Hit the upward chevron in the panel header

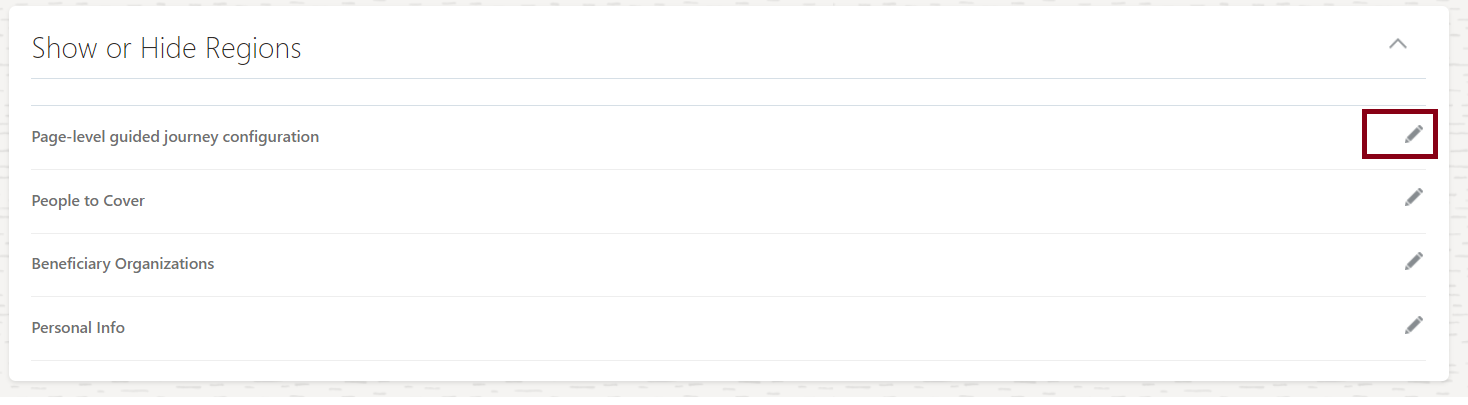pyautogui.click(x=1398, y=44)
